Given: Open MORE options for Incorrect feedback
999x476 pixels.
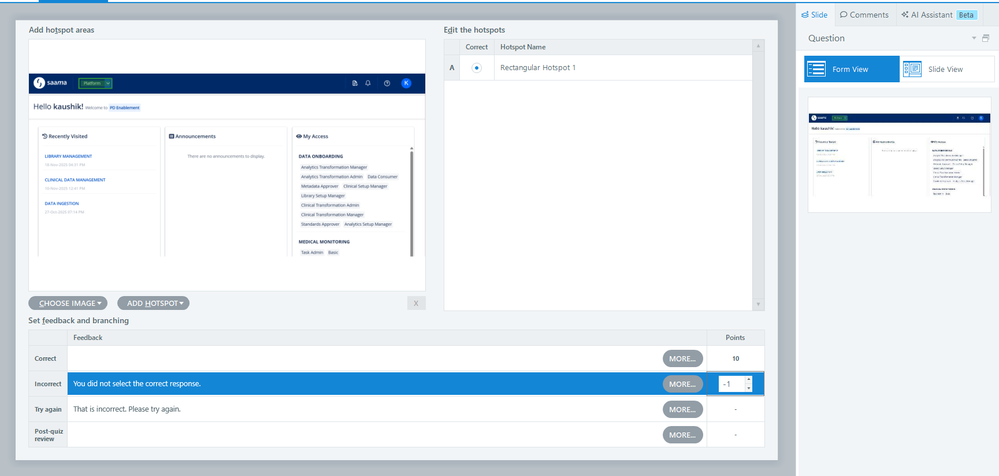Looking at the screenshot, I should click(682, 384).
